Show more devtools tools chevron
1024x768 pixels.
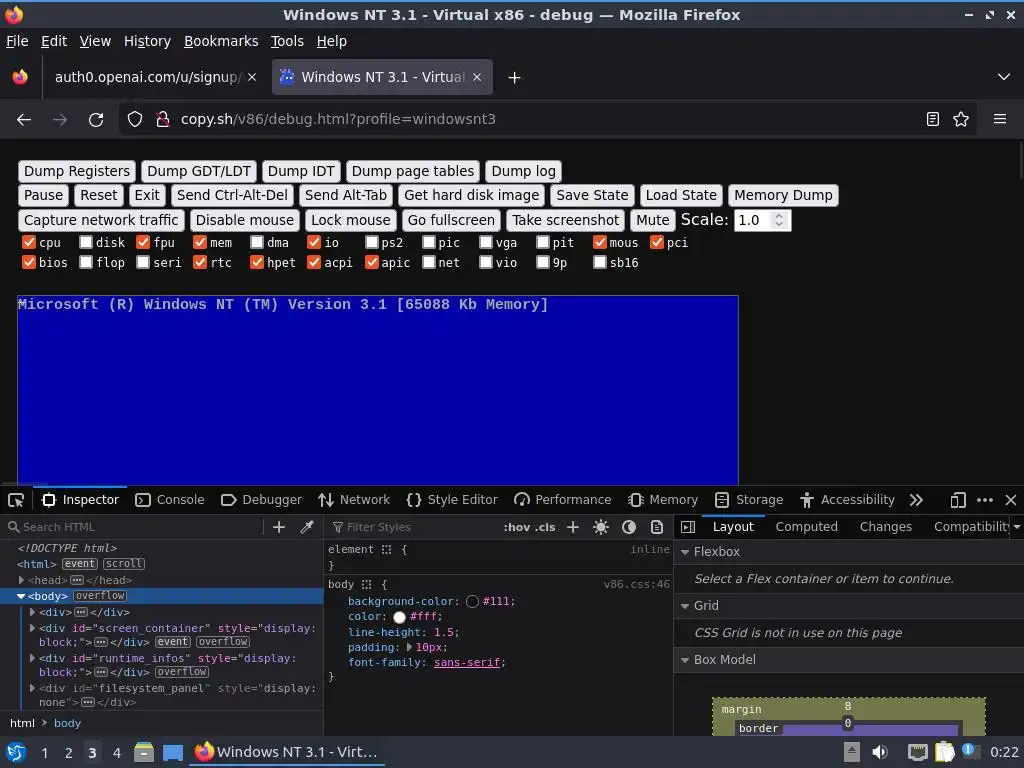pos(916,500)
